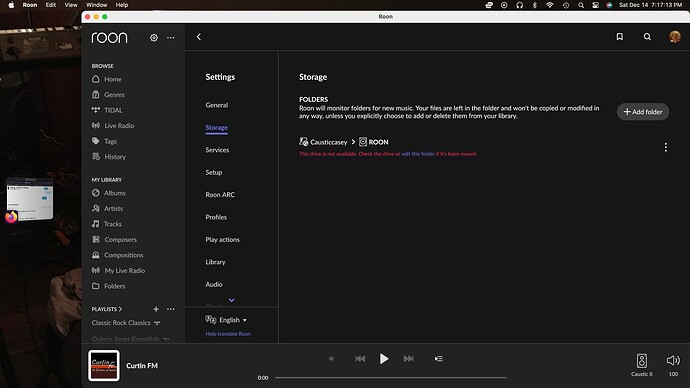Add a new playlist with plus icon
The width and height of the screenshot is (690, 388).
(x=156, y=309)
